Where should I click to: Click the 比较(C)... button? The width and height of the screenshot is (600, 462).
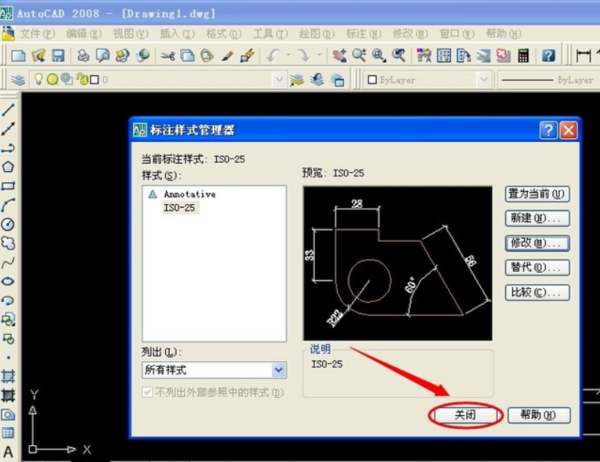537,293
